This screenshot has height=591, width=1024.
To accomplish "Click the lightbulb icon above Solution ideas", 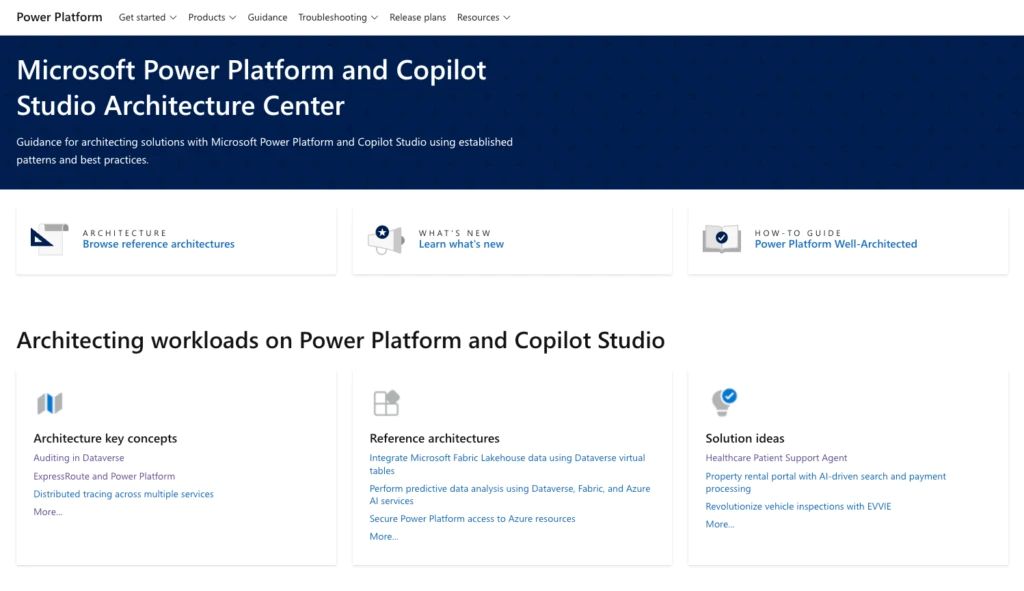I will point(724,402).
